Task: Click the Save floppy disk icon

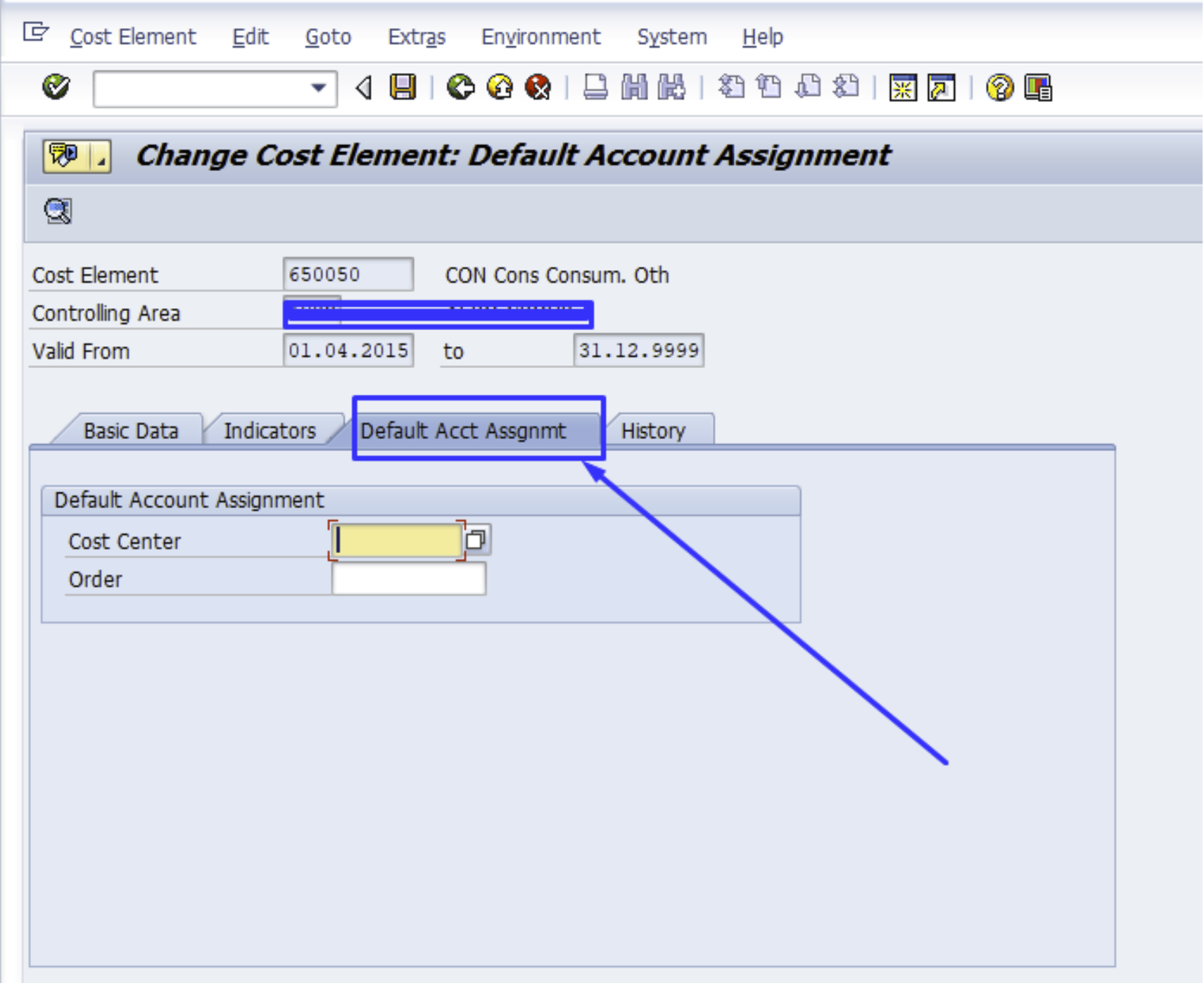Action: pyautogui.click(x=403, y=87)
